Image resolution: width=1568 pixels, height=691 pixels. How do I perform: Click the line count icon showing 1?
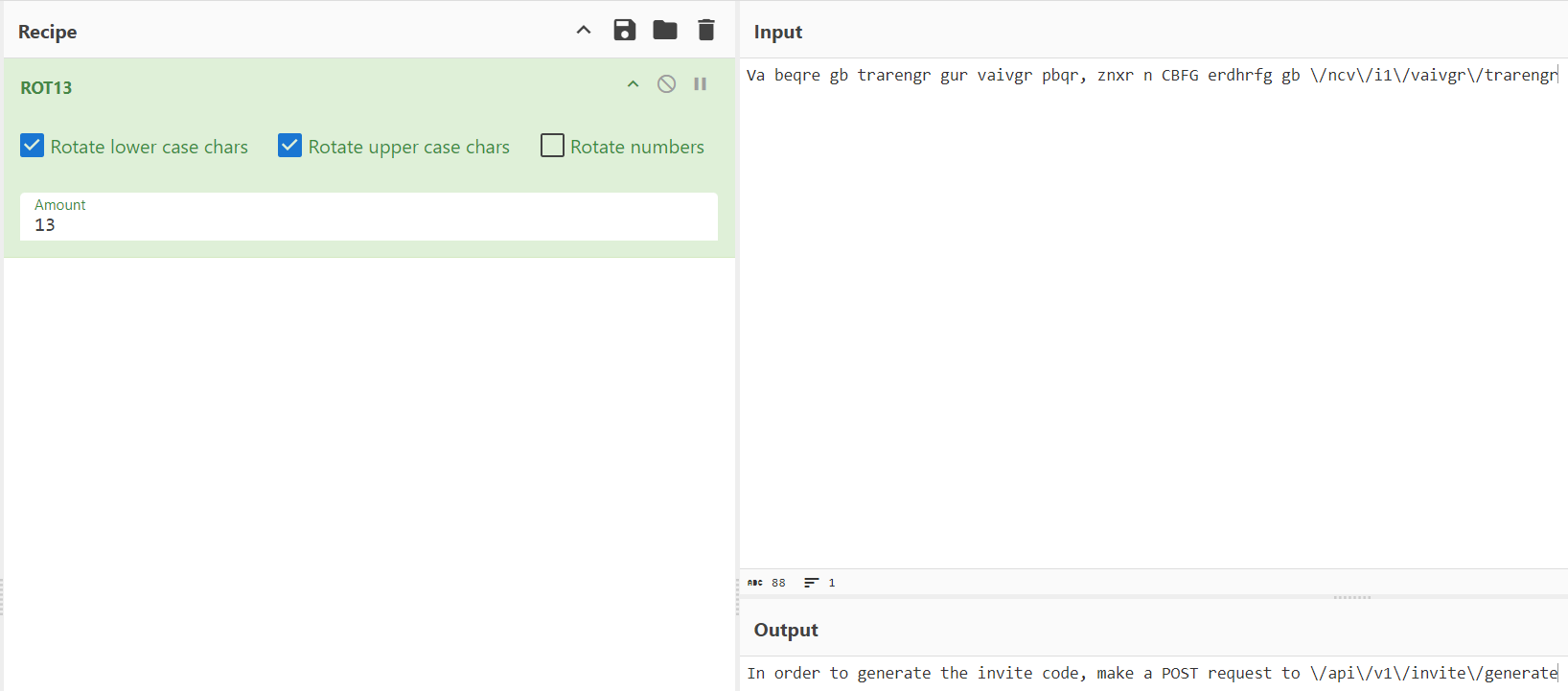coord(812,583)
